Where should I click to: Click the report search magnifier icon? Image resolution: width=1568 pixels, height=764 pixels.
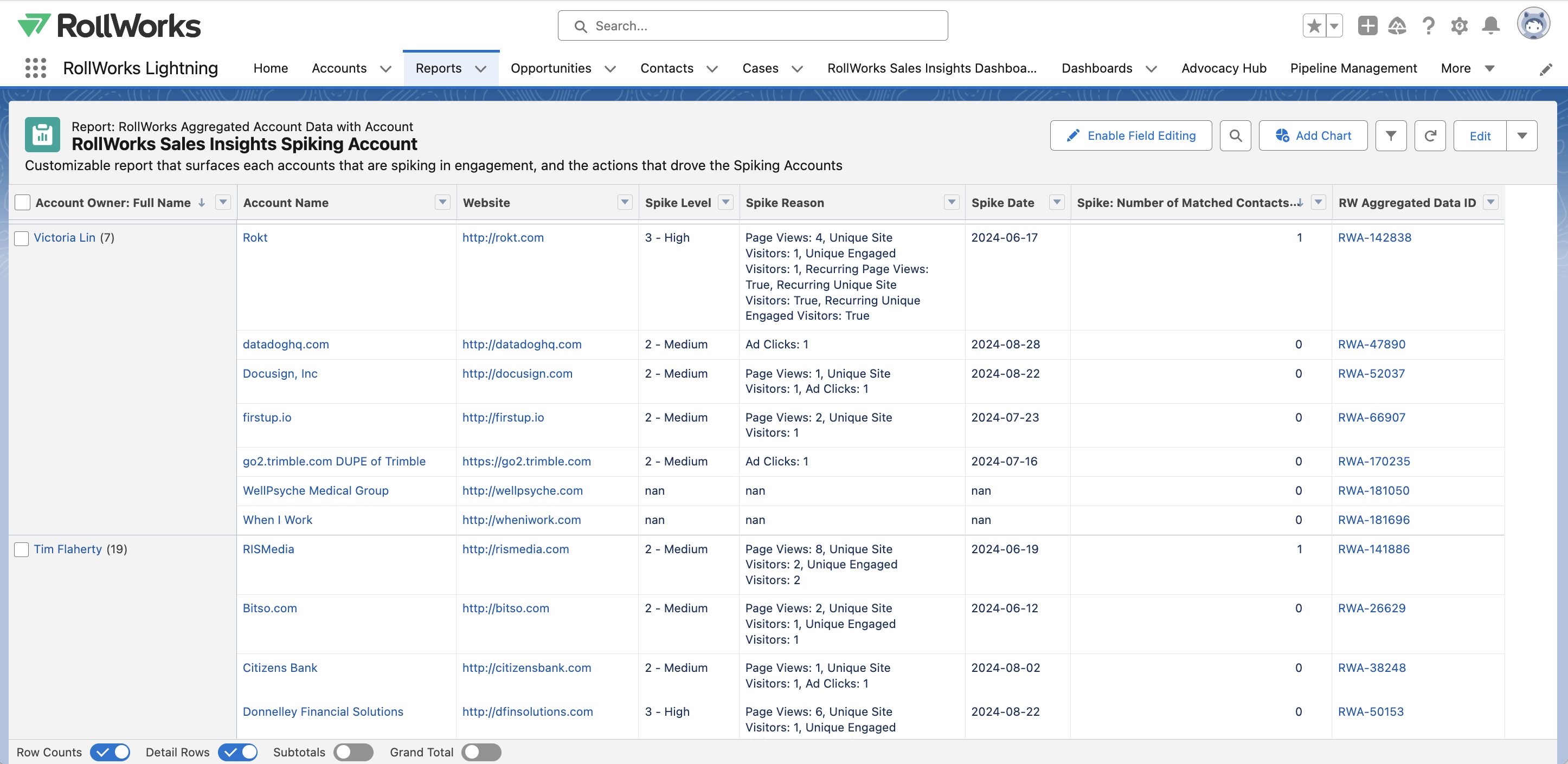coord(1235,135)
